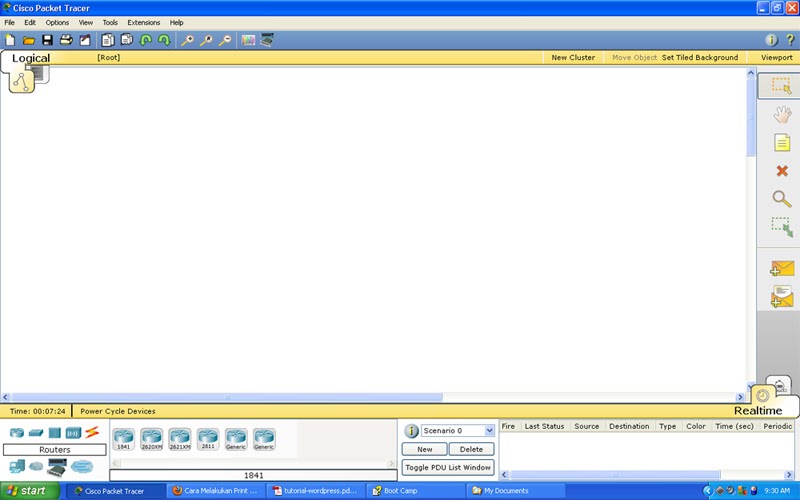The image size is (800, 500).
Task: Open the Custom Devices Dialog icon
Action: click(x=267, y=40)
